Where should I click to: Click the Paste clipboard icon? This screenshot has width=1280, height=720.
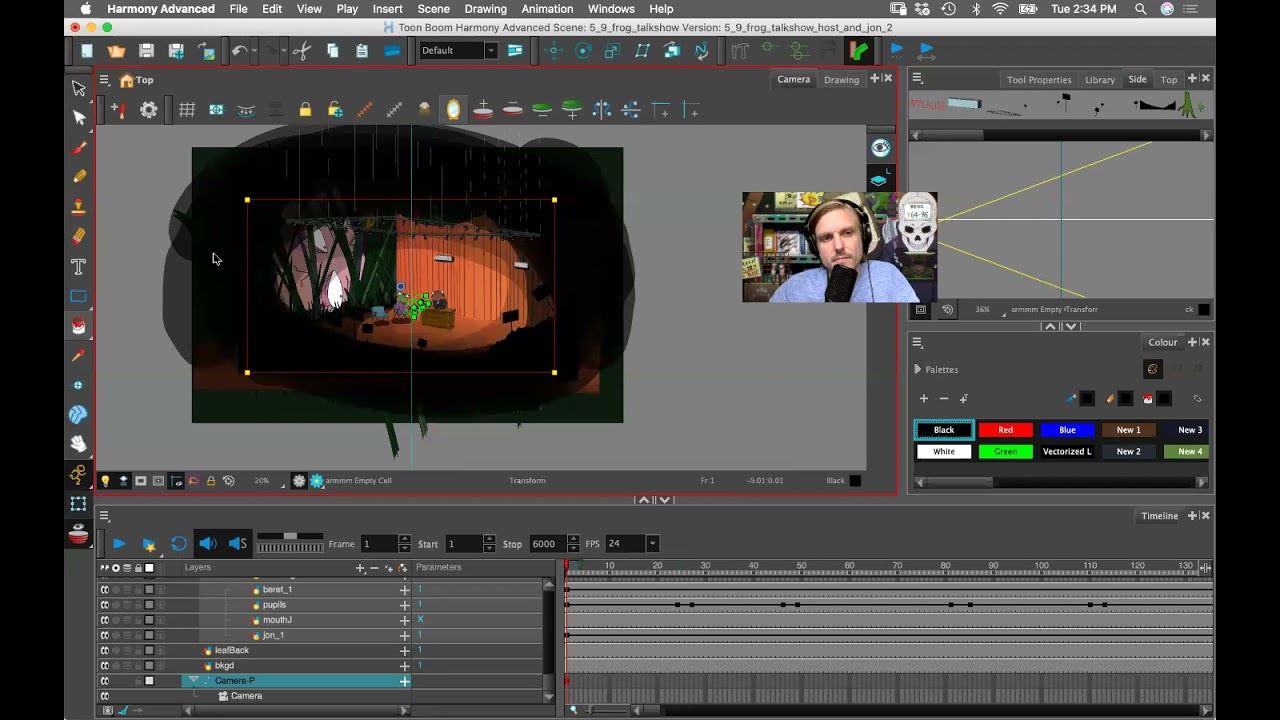coord(362,50)
